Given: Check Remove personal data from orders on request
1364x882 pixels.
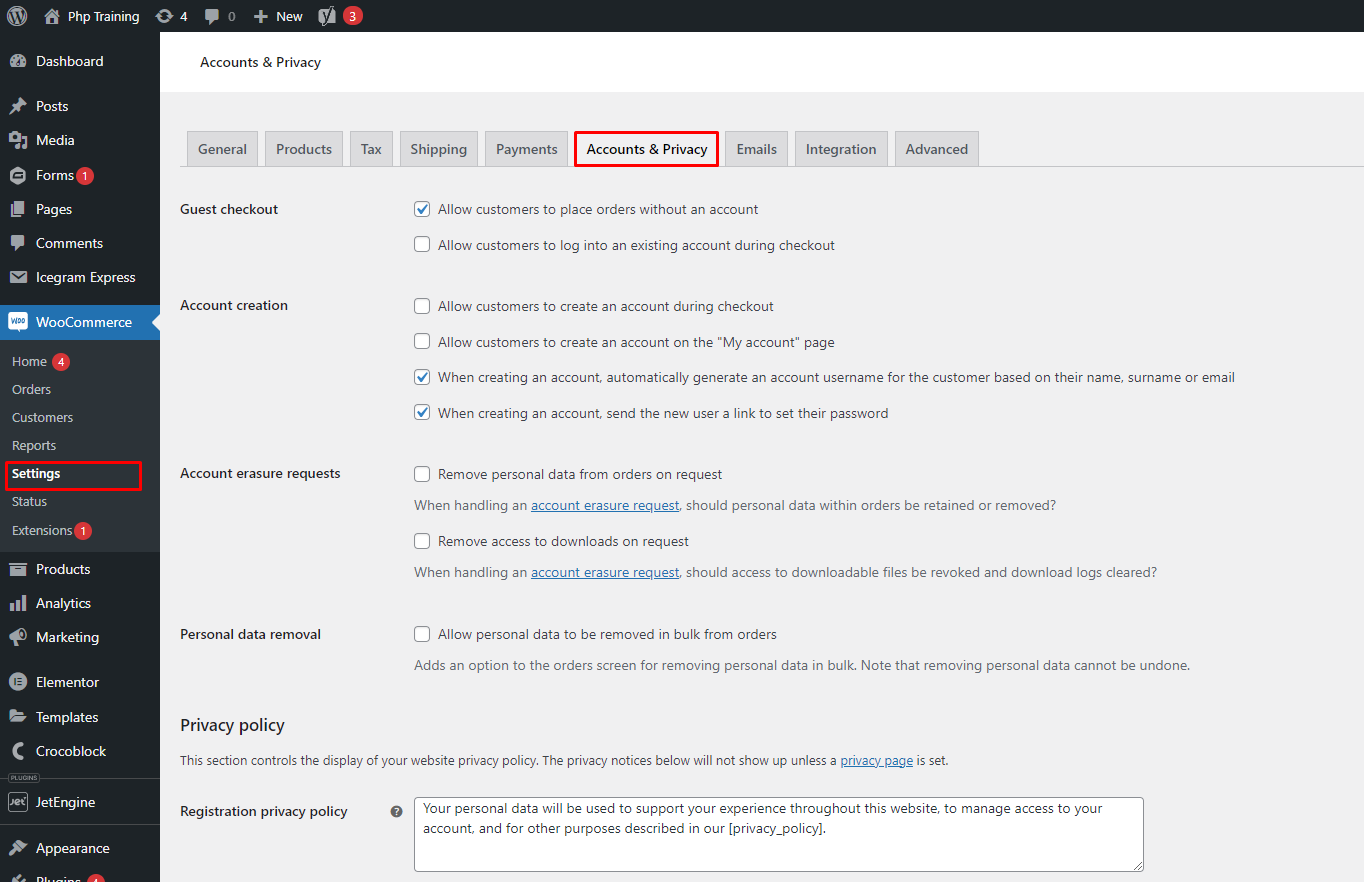Looking at the screenshot, I should click(422, 474).
